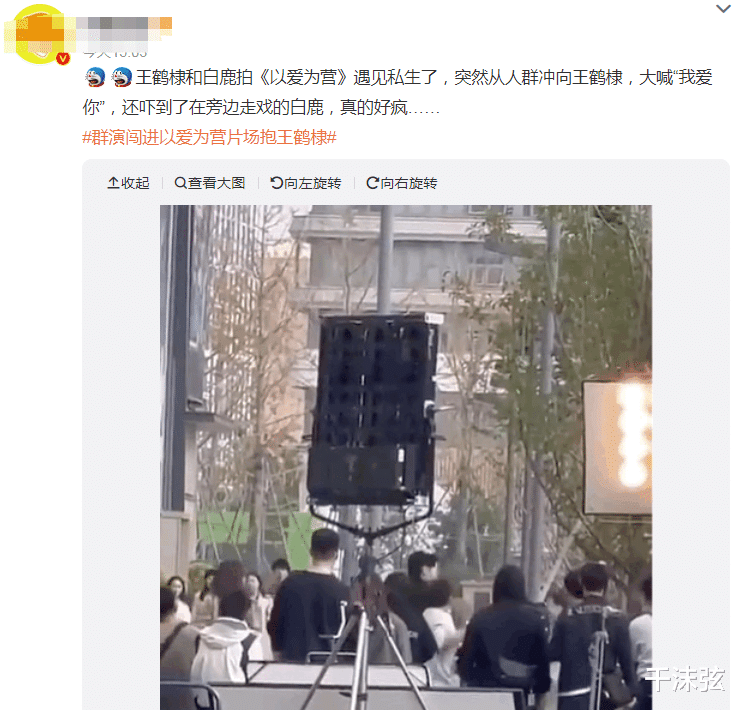The width and height of the screenshot is (739, 710).
Task: Click the post timestamp under username
Action: (115, 52)
